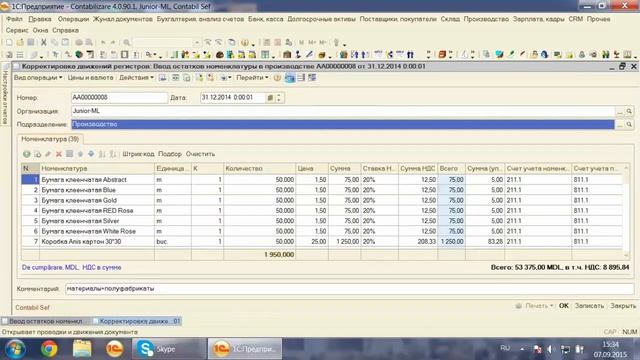Click the Paste clipboard icon in main toolbar
The image size is (640, 360).
coord(65,42)
